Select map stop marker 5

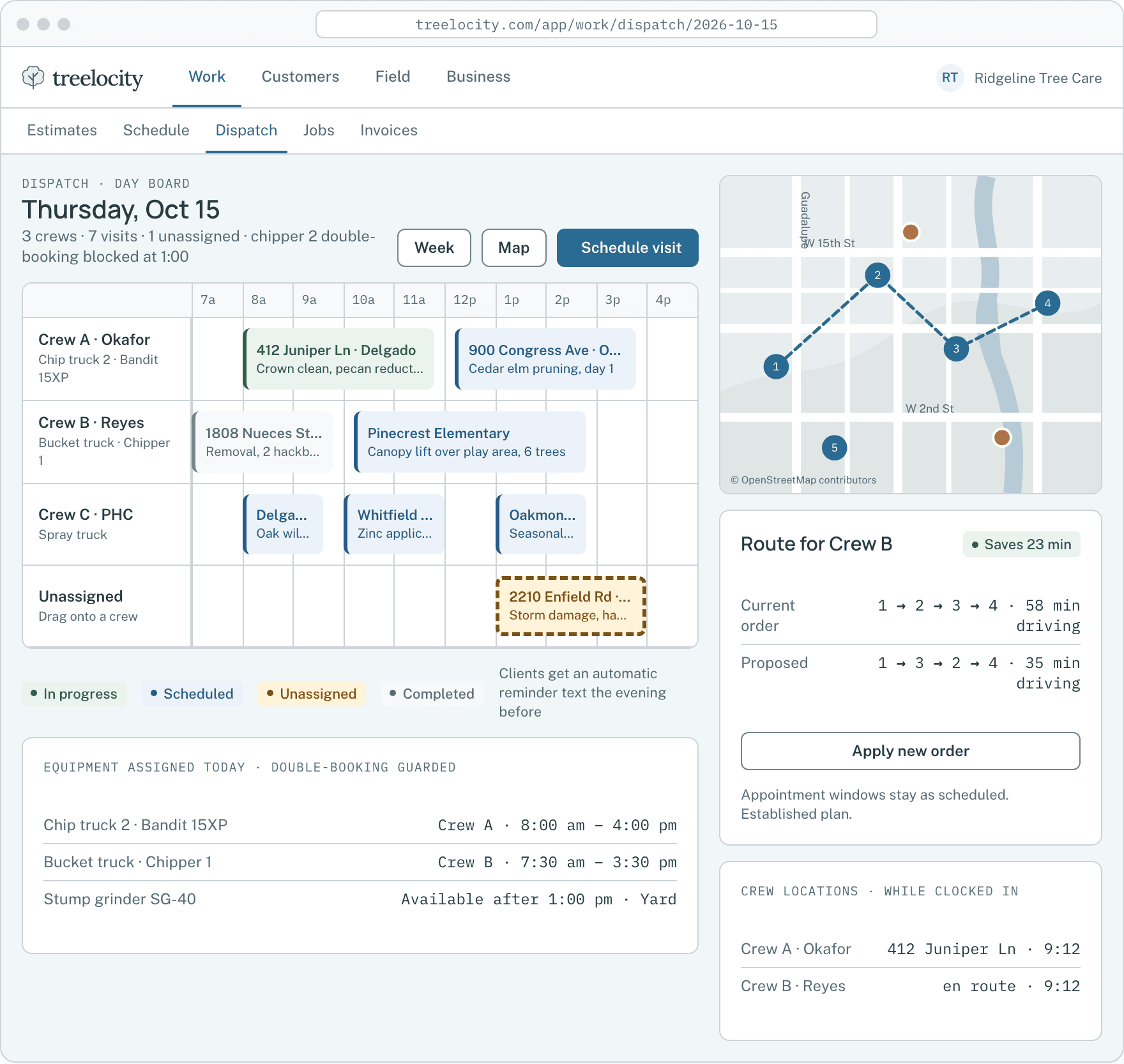834,448
